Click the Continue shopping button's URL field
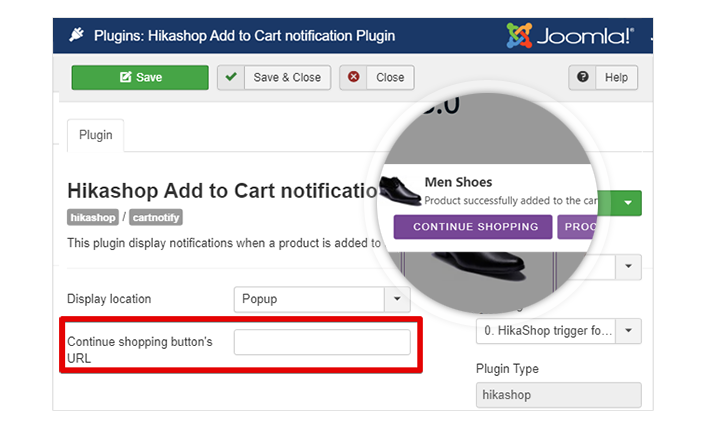 tap(322, 342)
